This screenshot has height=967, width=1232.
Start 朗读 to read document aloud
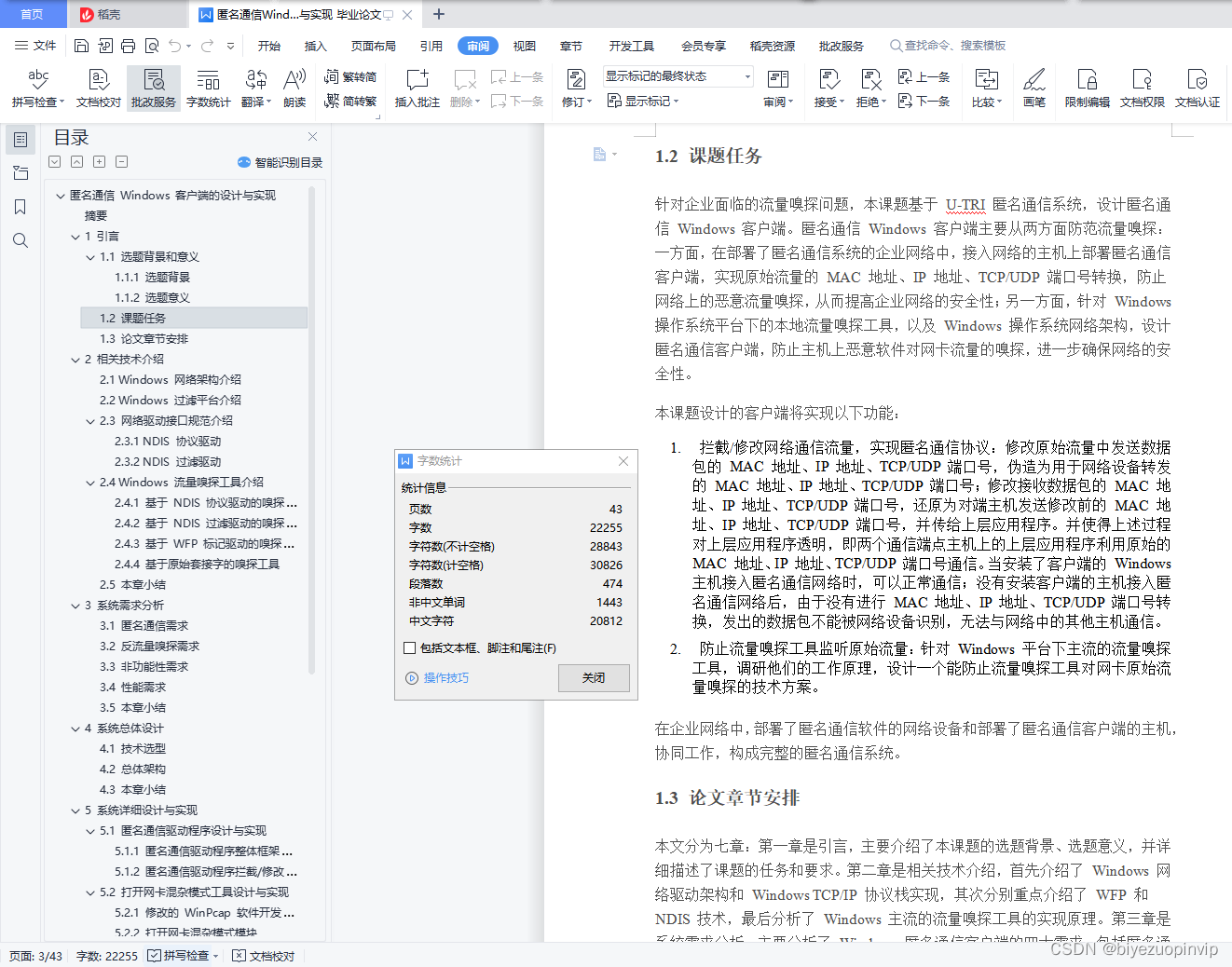pos(294,89)
